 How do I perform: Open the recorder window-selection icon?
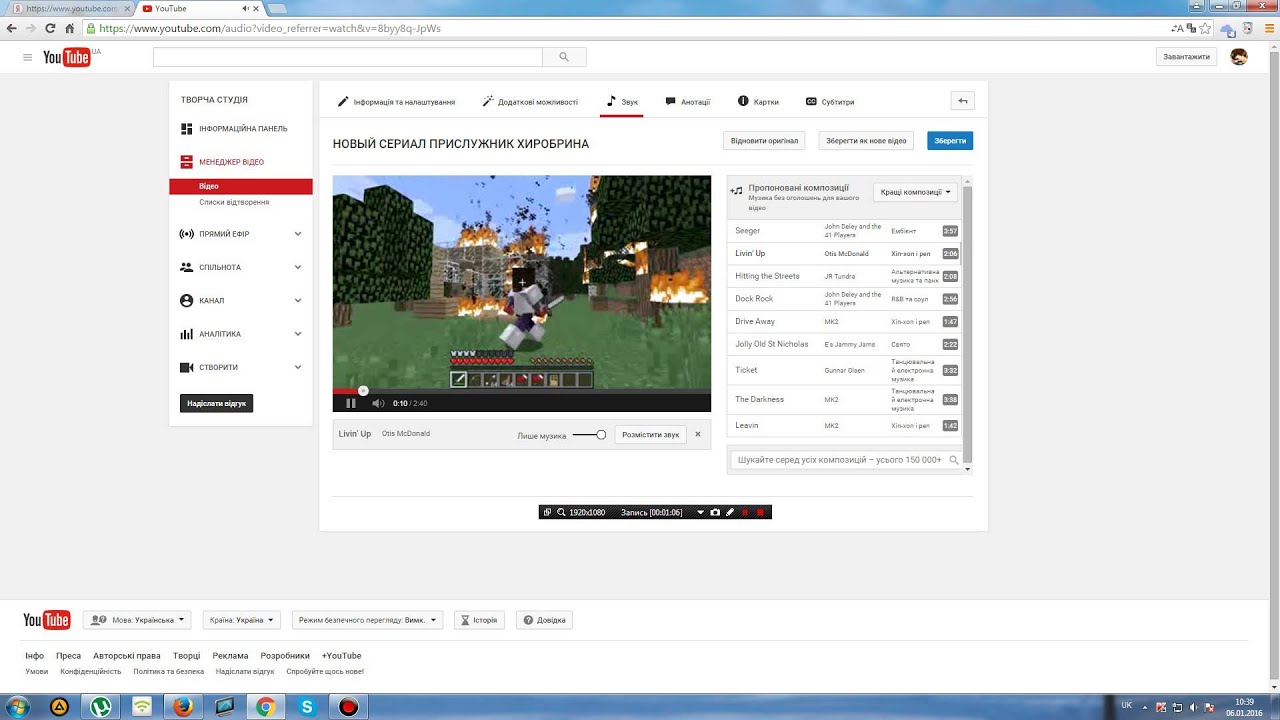[547, 512]
